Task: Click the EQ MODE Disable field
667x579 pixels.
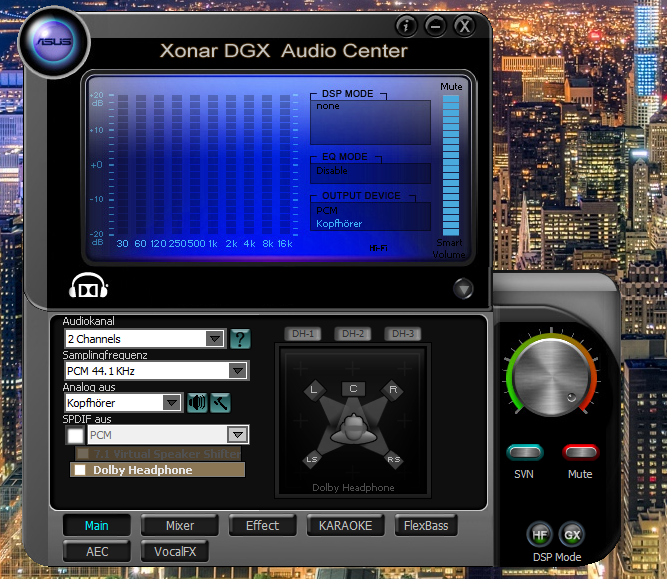Action: [371, 173]
